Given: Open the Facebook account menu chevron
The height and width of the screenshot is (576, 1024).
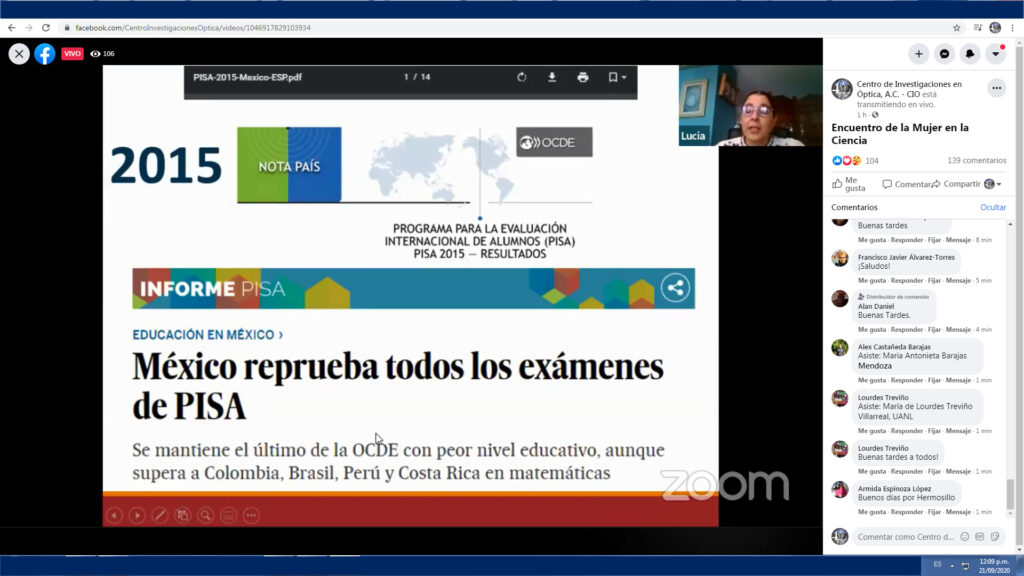Looking at the screenshot, I should (995, 54).
